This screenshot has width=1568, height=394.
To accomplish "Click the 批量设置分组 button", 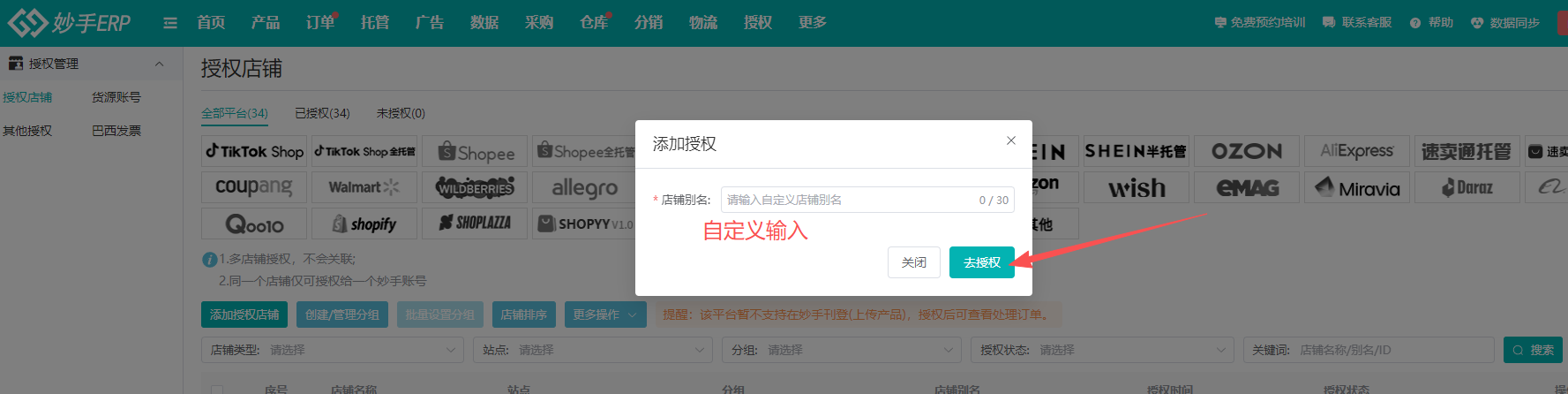I will click(x=440, y=314).
